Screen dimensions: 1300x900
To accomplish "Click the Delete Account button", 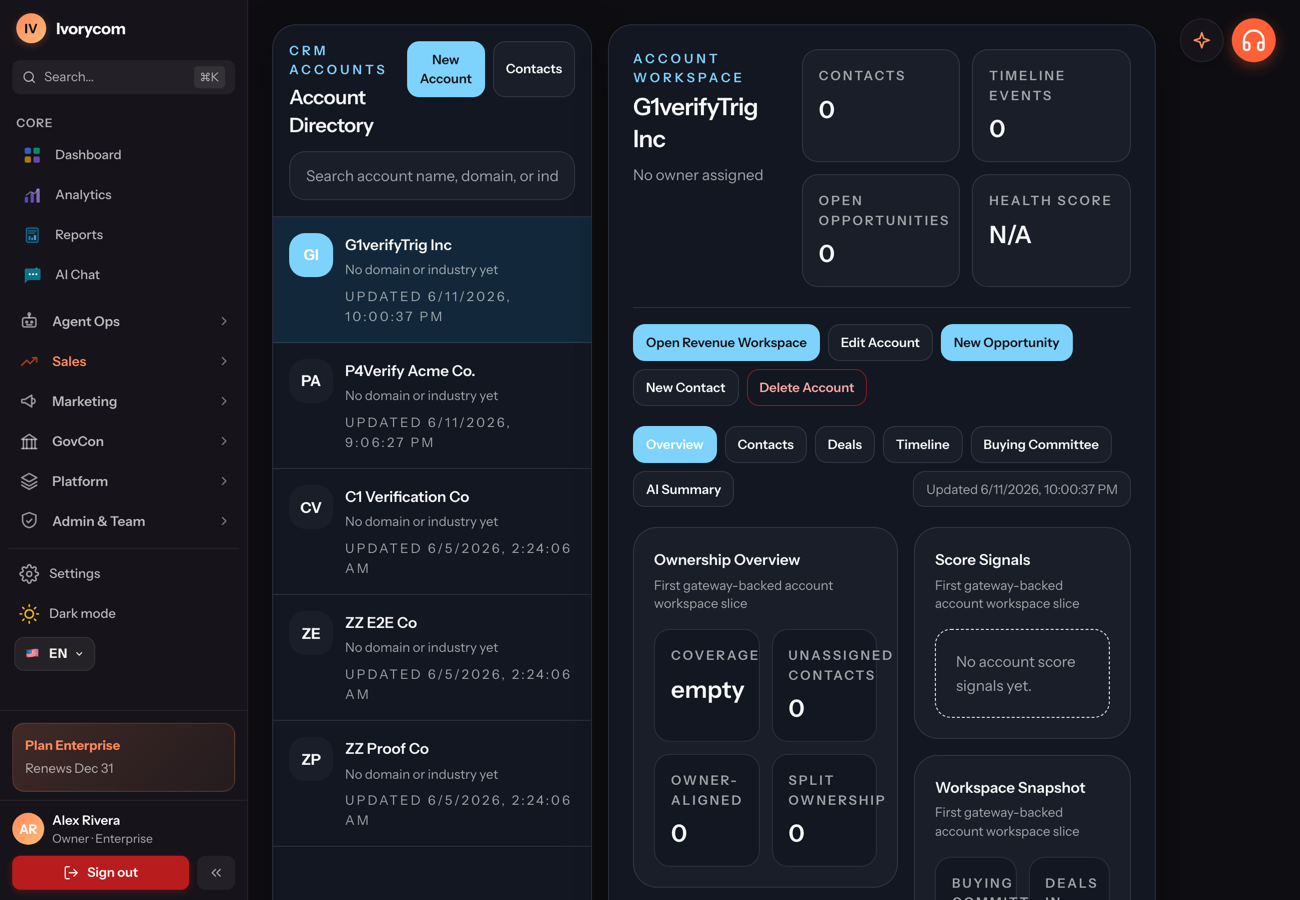I will point(806,388).
